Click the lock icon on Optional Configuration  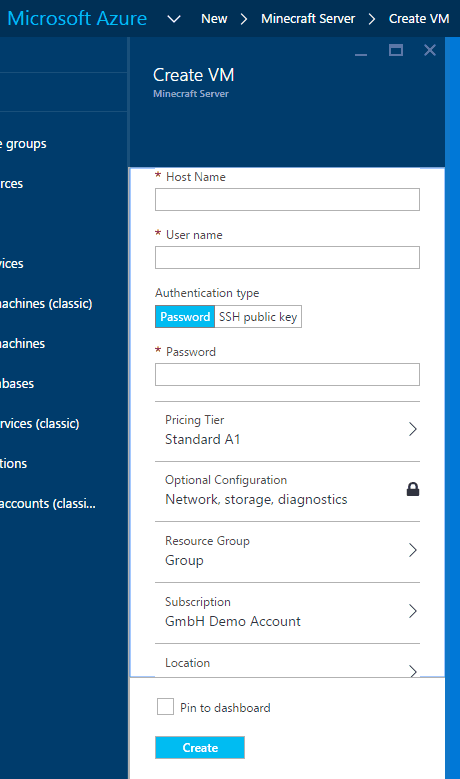pos(413,489)
